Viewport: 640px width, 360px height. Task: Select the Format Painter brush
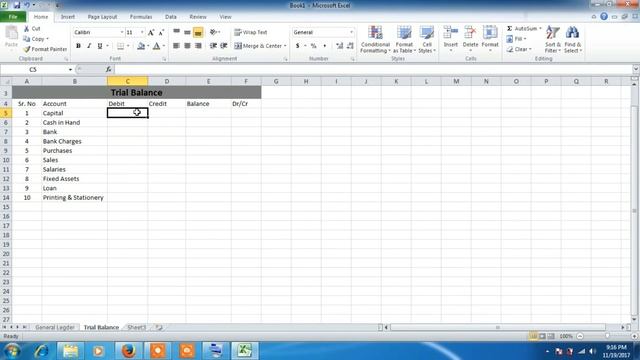[x=27, y=49]
